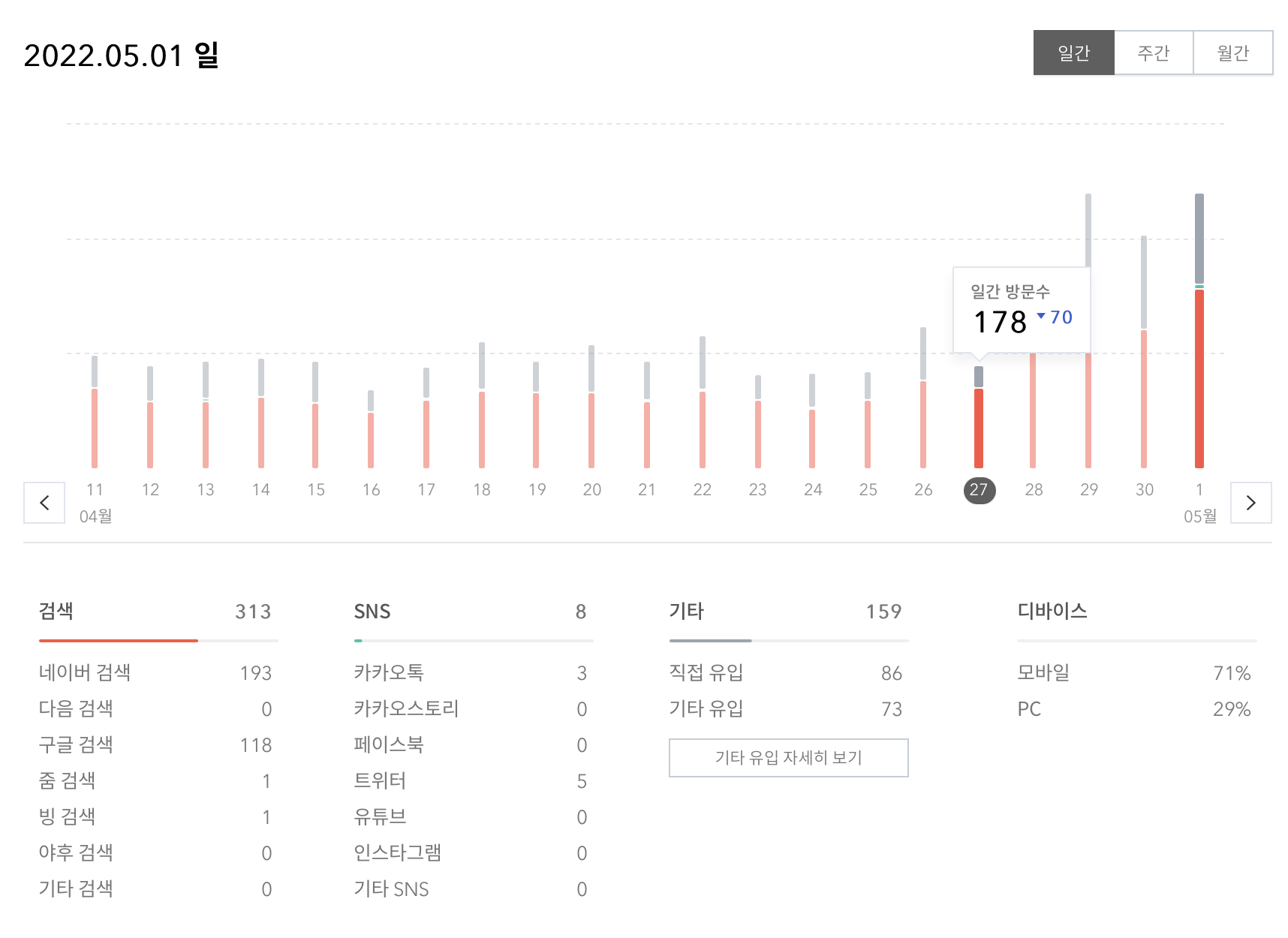Switch to the 주간 (weekly) tab
The height and width of the screenshot is (938, 1288).
(1154, 53)
